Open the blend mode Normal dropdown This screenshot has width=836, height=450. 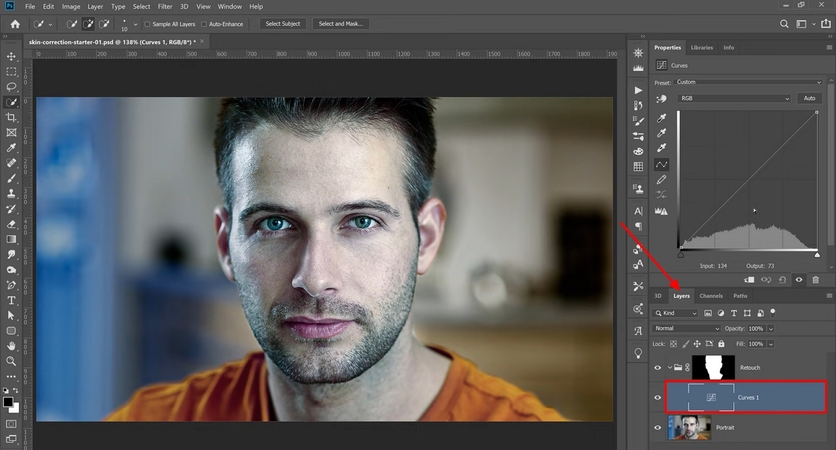tap(685, 328)
